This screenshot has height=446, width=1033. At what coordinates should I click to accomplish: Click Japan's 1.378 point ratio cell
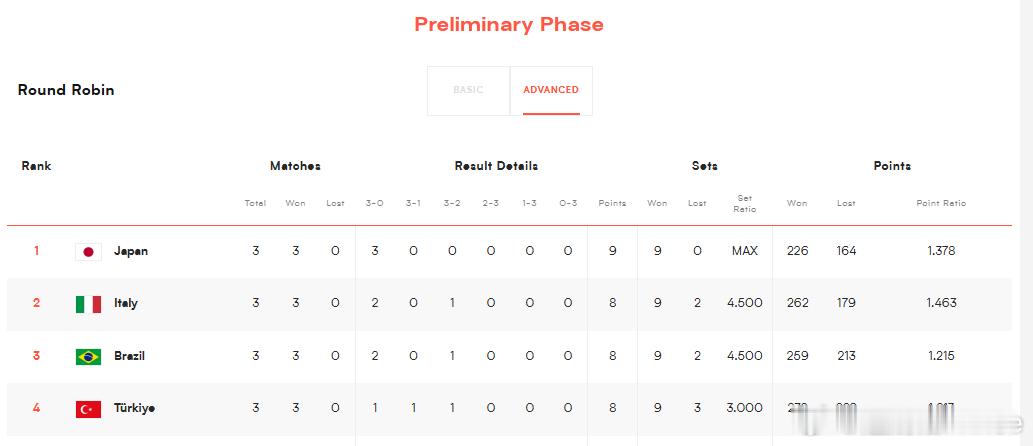[941, 251]
